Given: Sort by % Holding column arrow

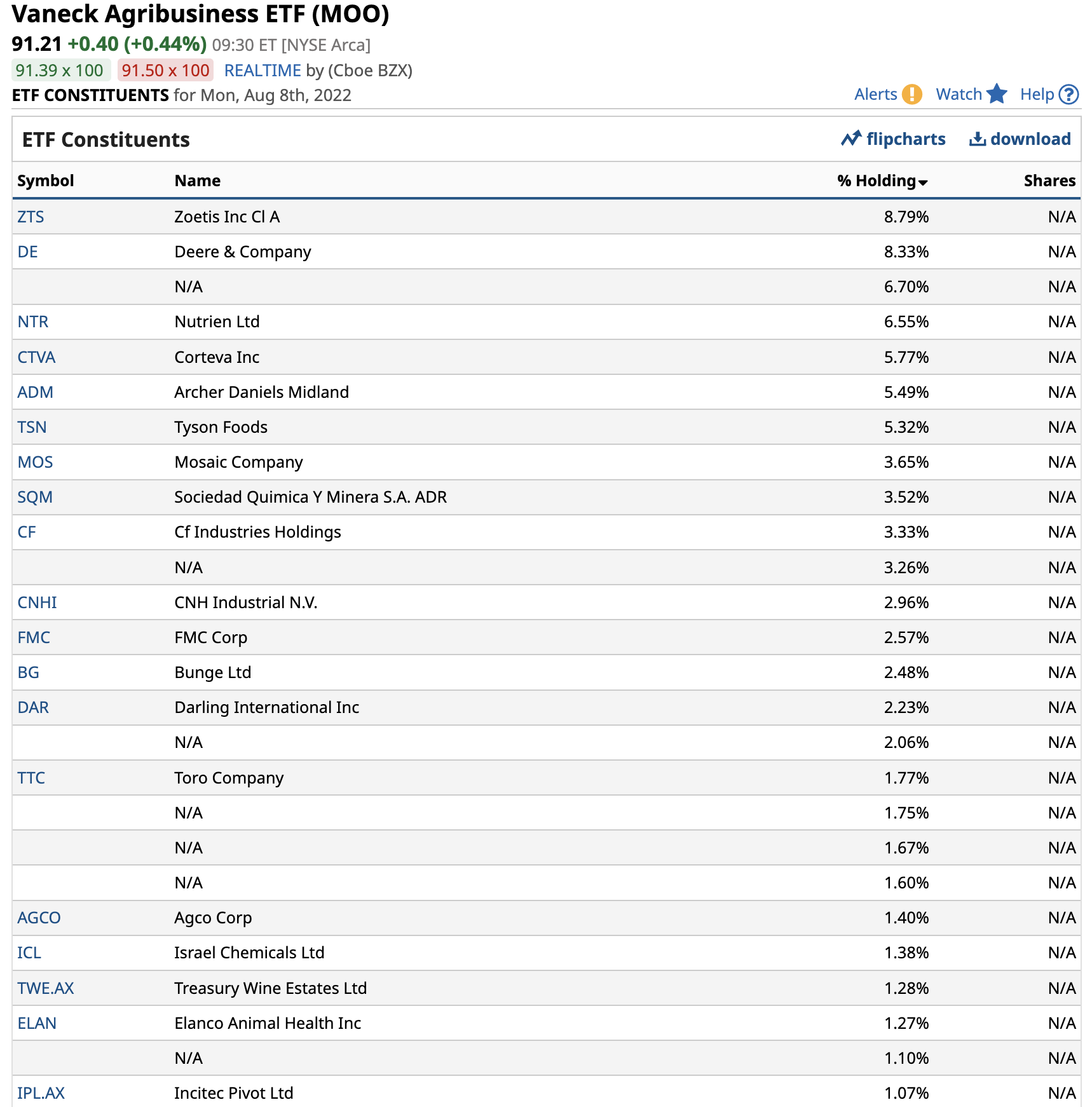Looking at the screenshot, I should point(923,182).
